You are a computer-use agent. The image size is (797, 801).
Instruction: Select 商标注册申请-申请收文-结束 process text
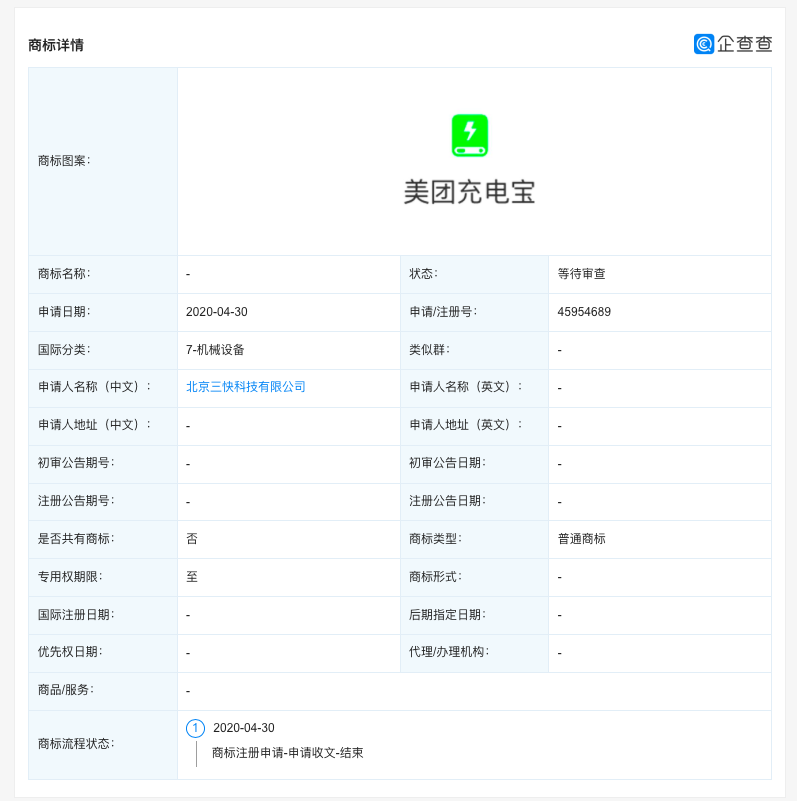[288, 753]
